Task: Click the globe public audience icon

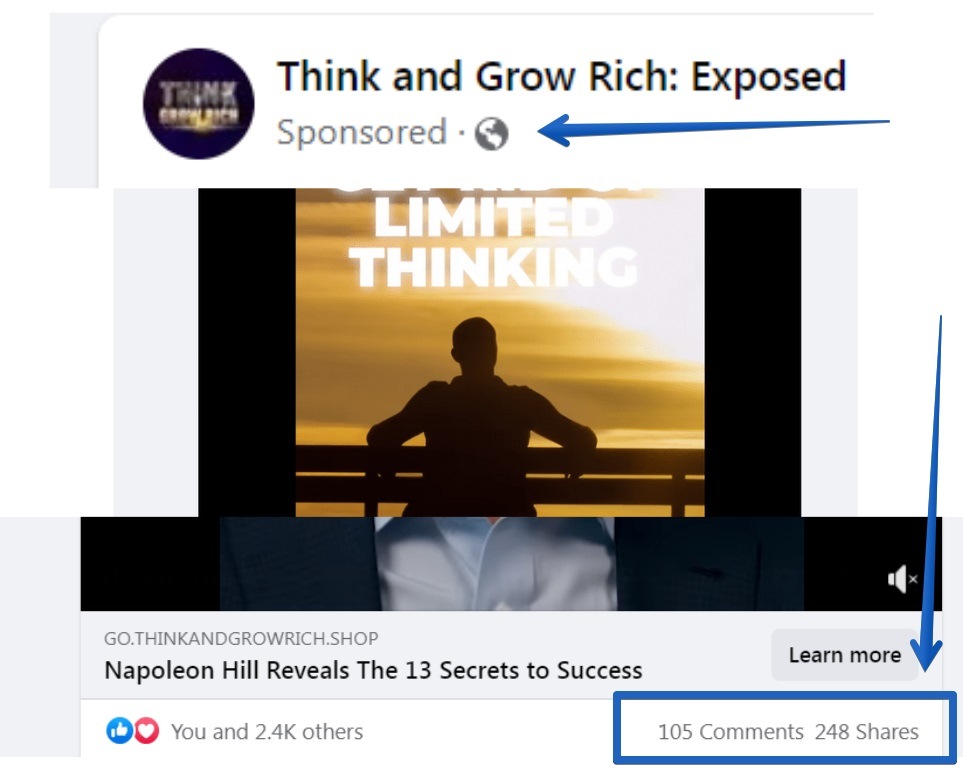Action: click(491, 133)
